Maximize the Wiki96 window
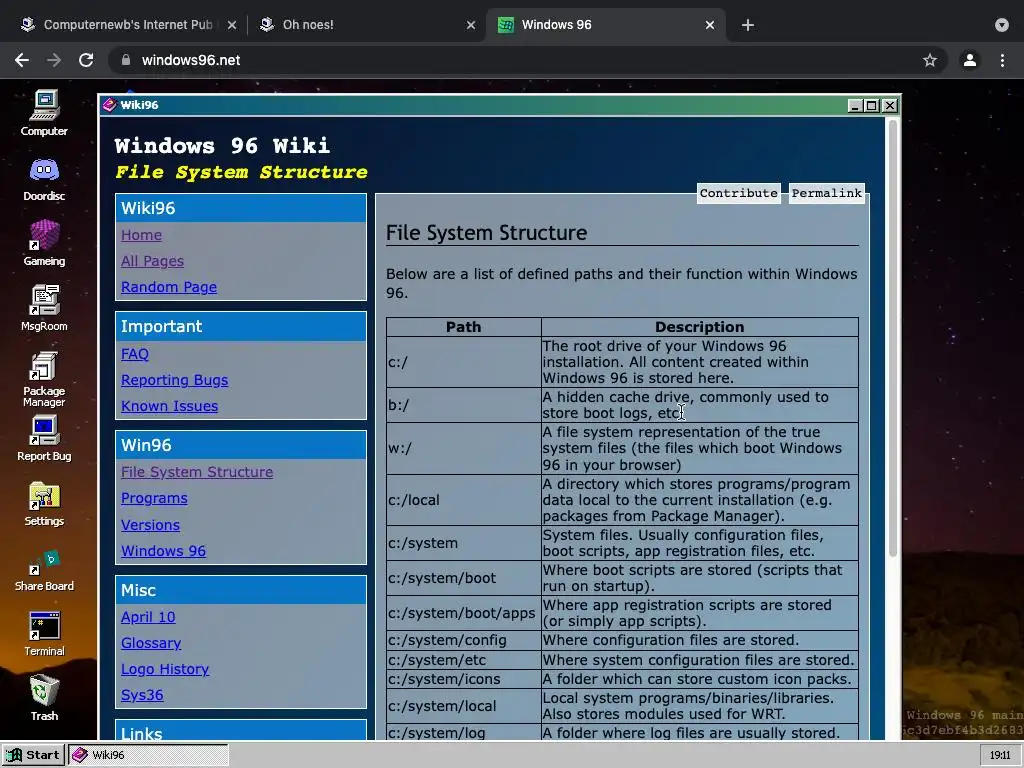 coord(872,106)
